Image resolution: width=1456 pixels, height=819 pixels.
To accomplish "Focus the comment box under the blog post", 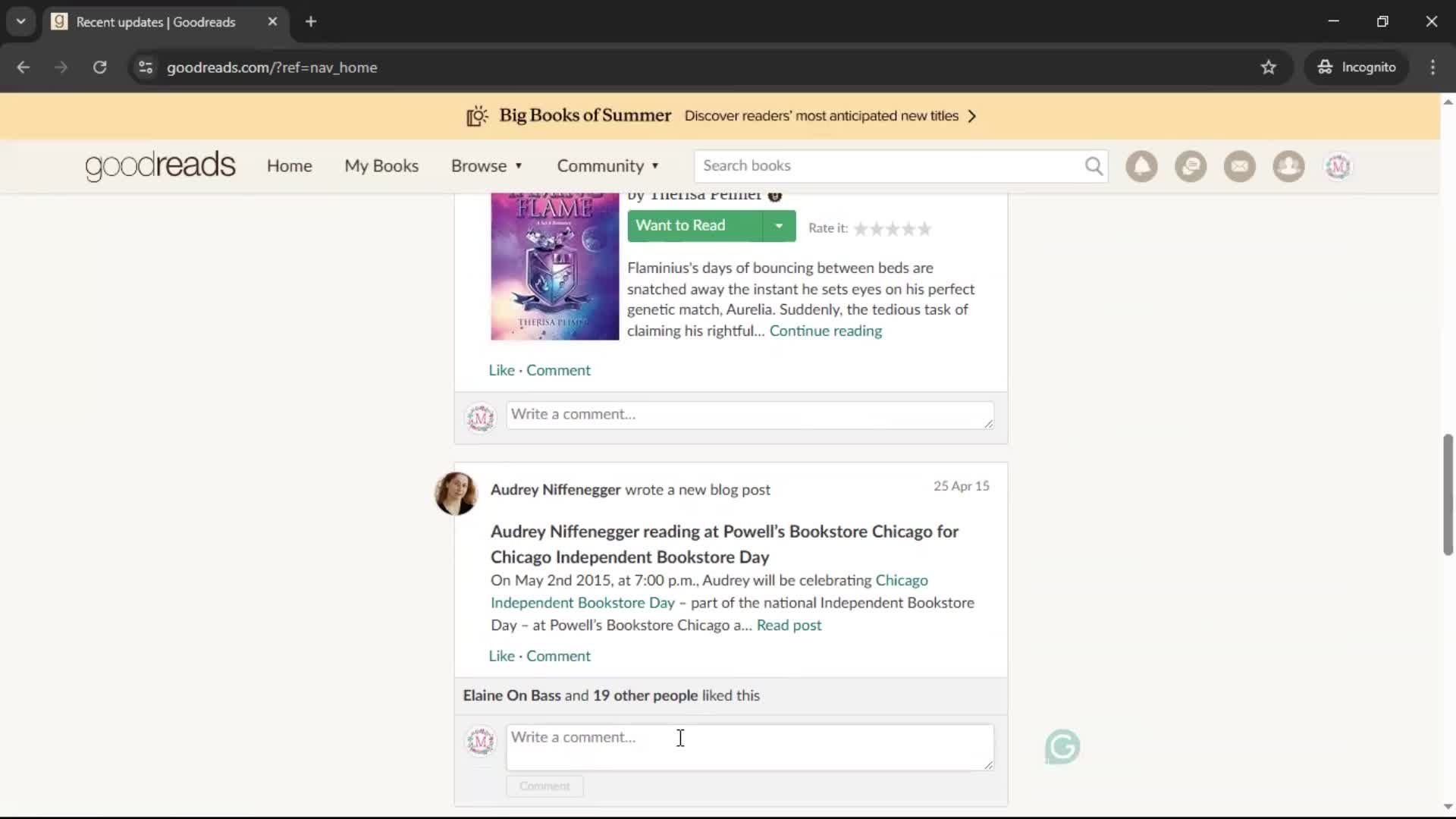I will pos(750,748).
